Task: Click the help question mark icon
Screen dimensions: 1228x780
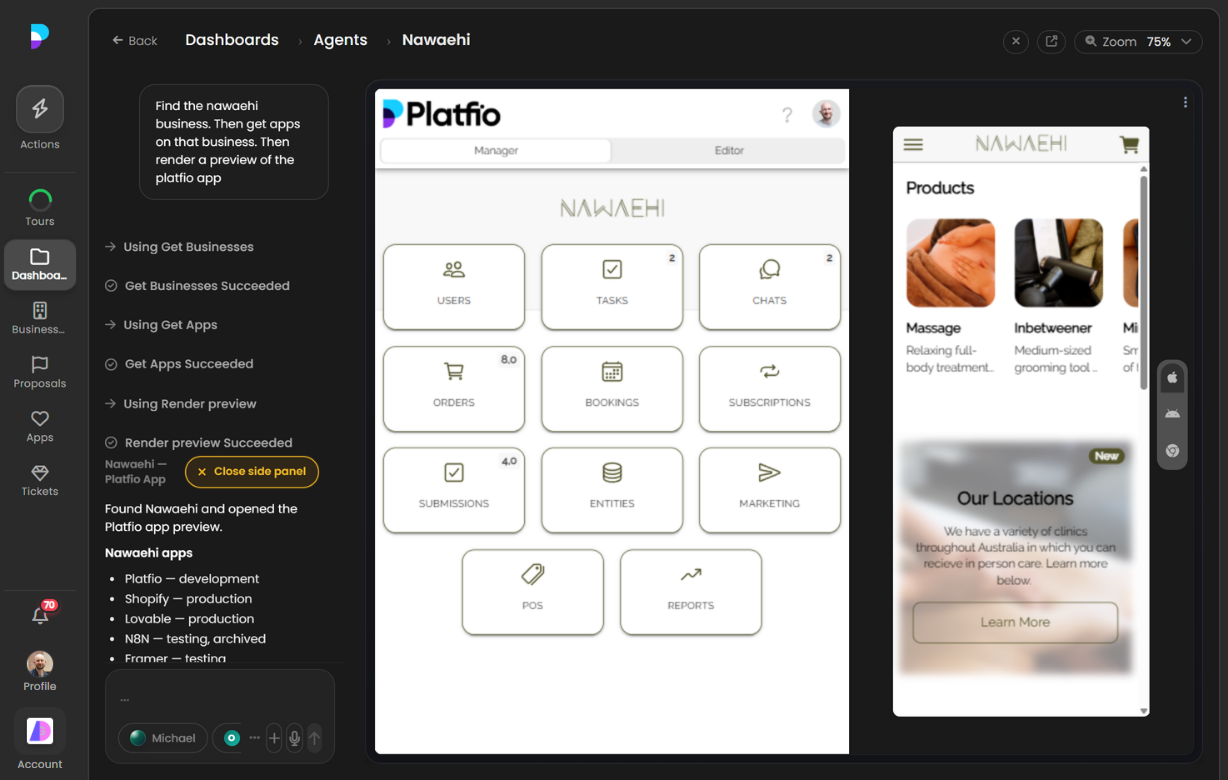Action: pos(787,115)
